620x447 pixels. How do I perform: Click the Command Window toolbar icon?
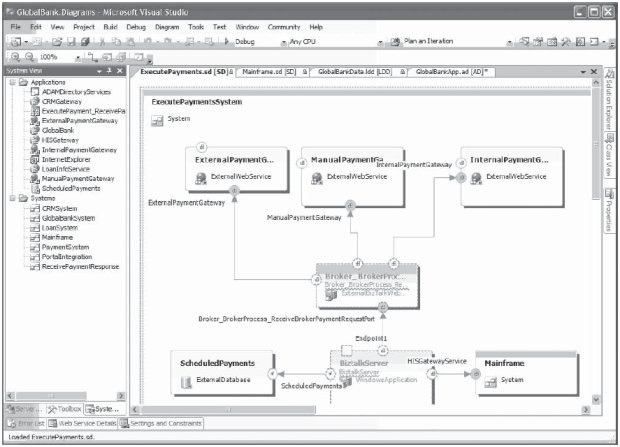(594, 41)
